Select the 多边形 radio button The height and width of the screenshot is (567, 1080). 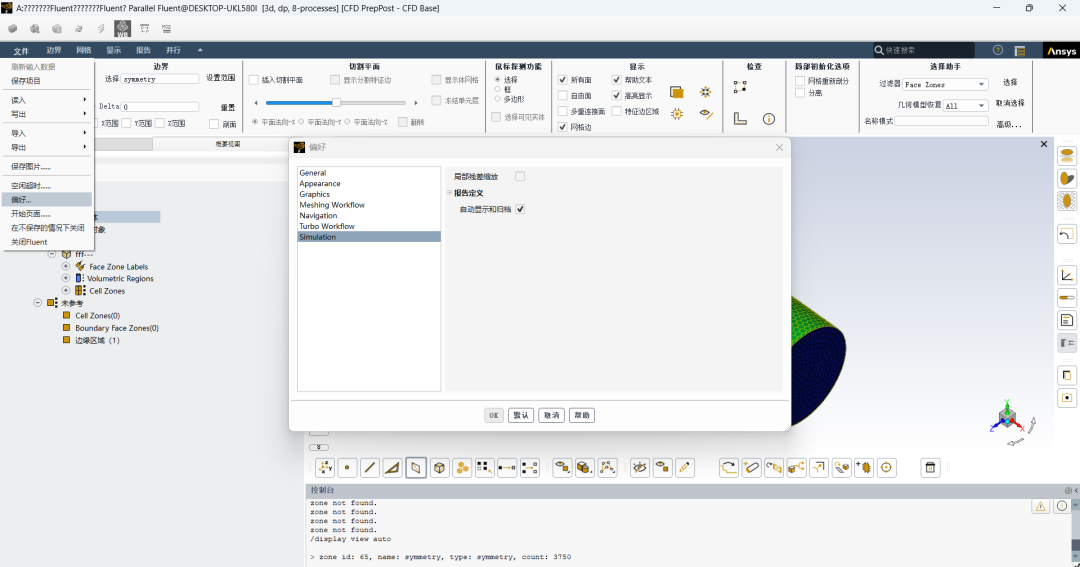tap(497, 99)
